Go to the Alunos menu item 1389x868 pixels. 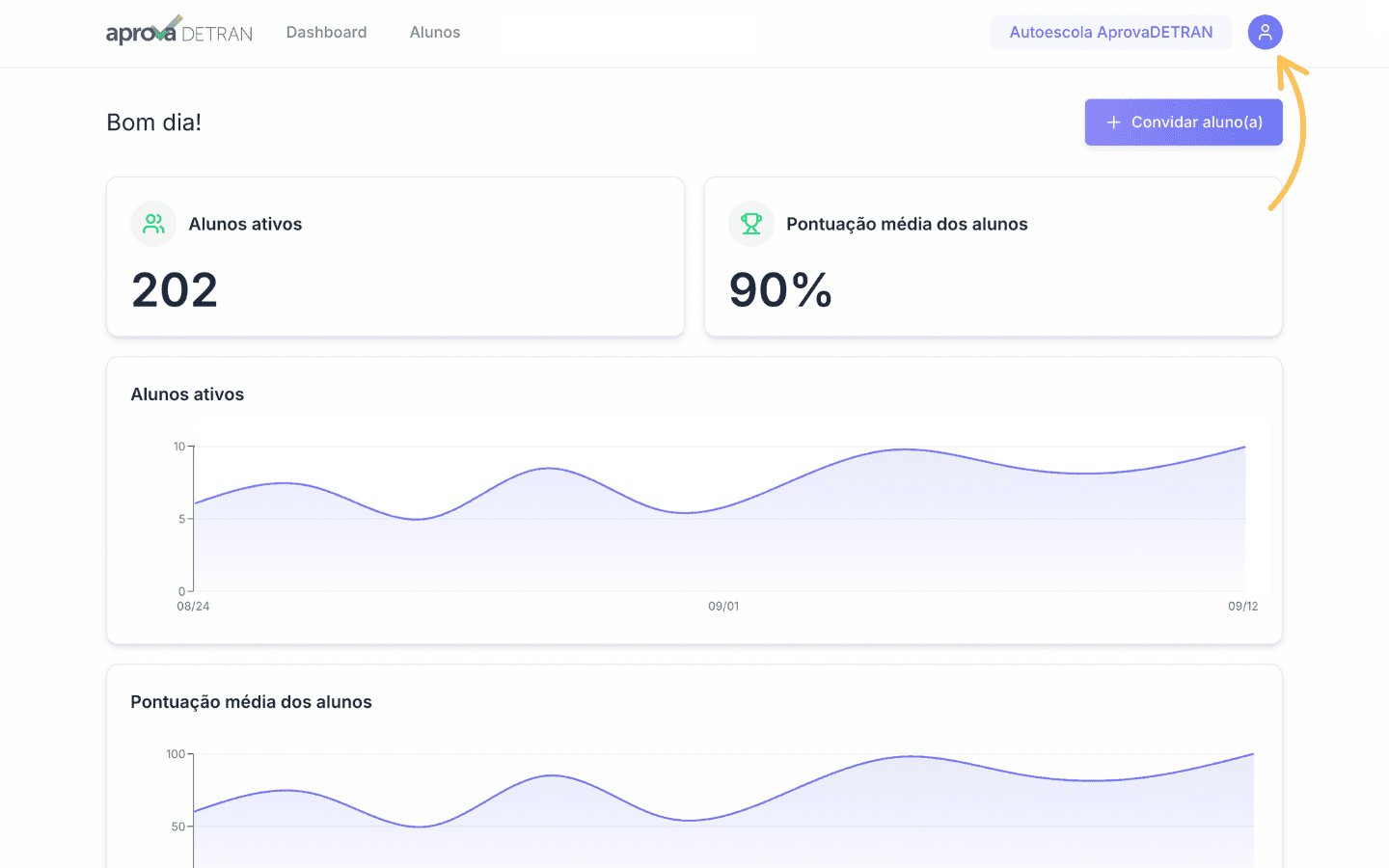tap(435, 32)
